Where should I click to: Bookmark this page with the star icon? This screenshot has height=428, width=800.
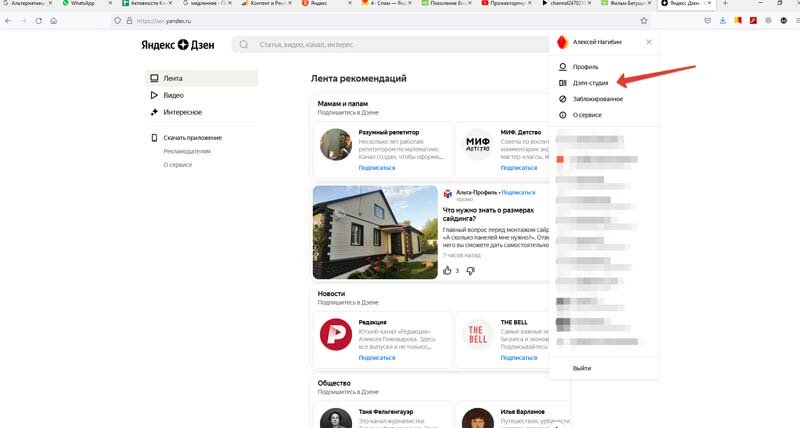point(644,21)
